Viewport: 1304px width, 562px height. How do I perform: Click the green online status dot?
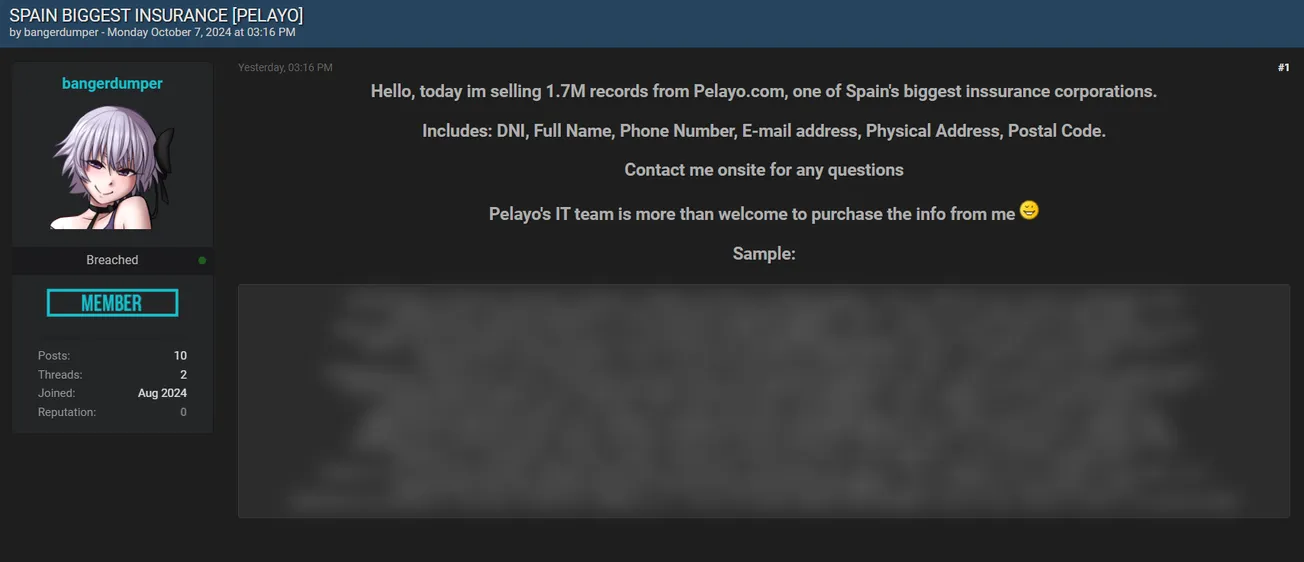[202, 260]
